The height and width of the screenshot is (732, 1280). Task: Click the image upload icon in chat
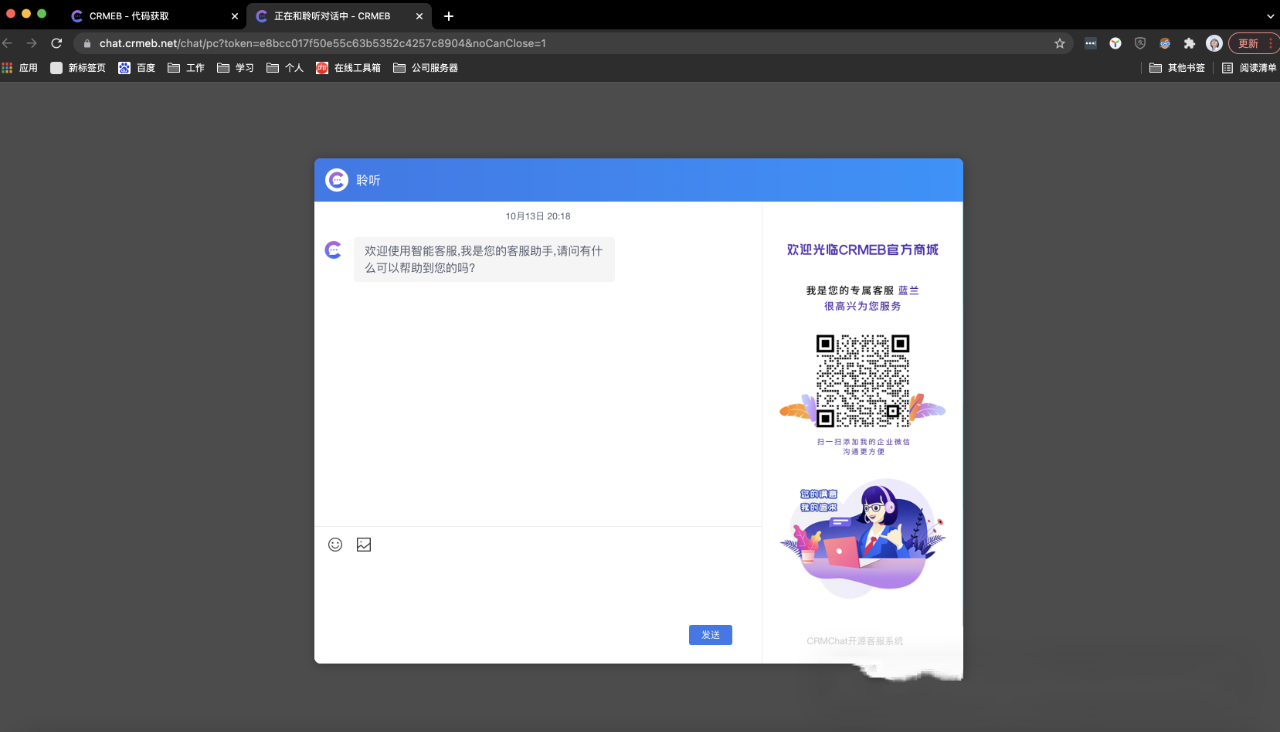[364, 545]
